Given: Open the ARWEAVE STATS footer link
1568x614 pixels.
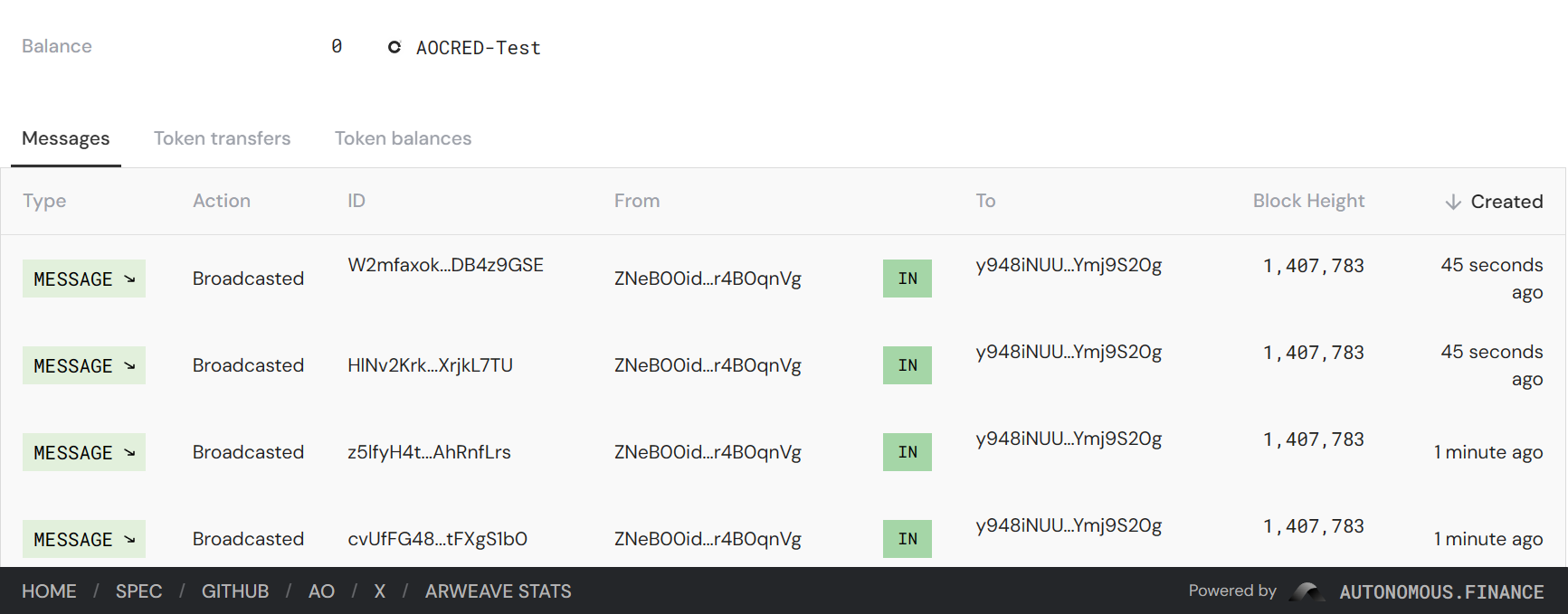Looking at the screenshot, I should [x=498, y=591].
